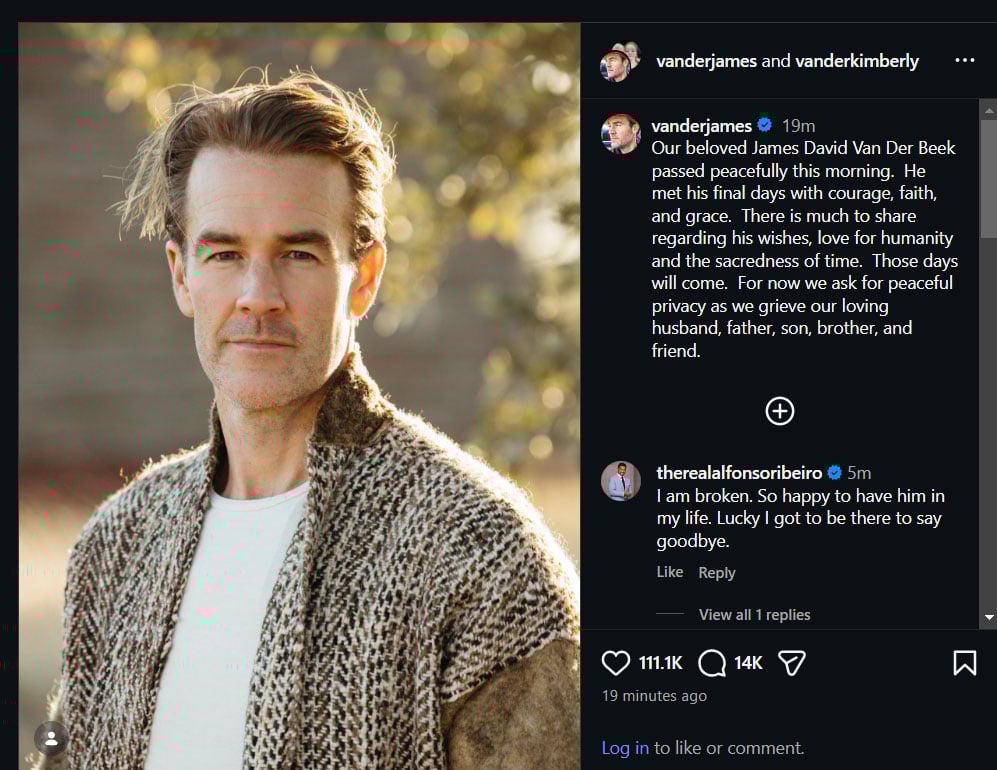Click vanderjames username above the caption
997x770 pixels.
click(701, 125)
